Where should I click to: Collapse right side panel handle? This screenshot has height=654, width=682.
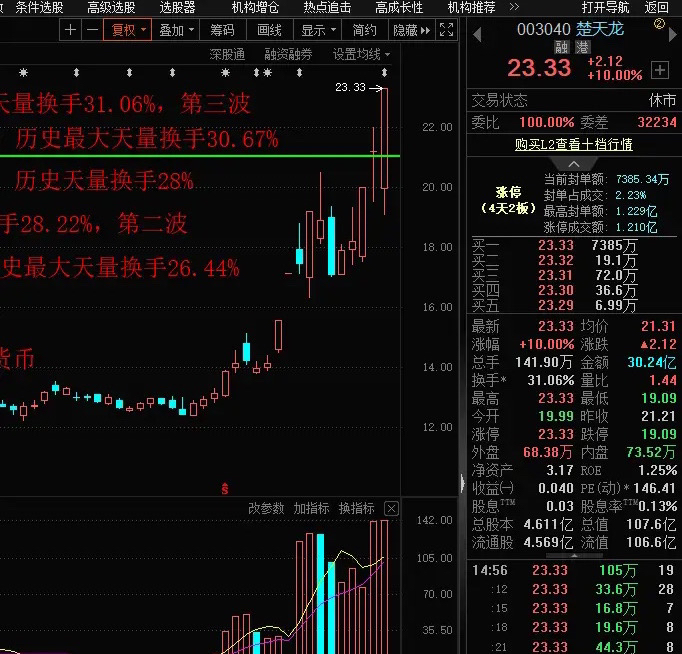tap(462, 483)
